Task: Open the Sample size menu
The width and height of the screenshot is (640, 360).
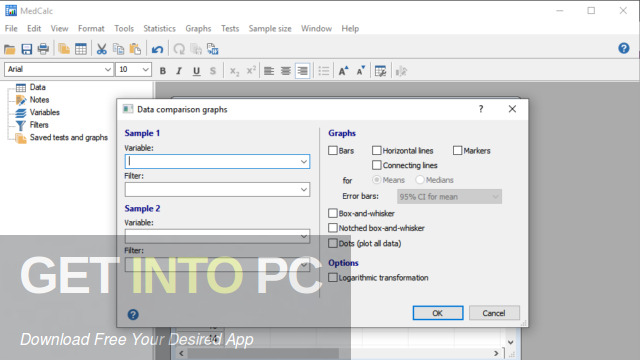Action: coord(270,29)
